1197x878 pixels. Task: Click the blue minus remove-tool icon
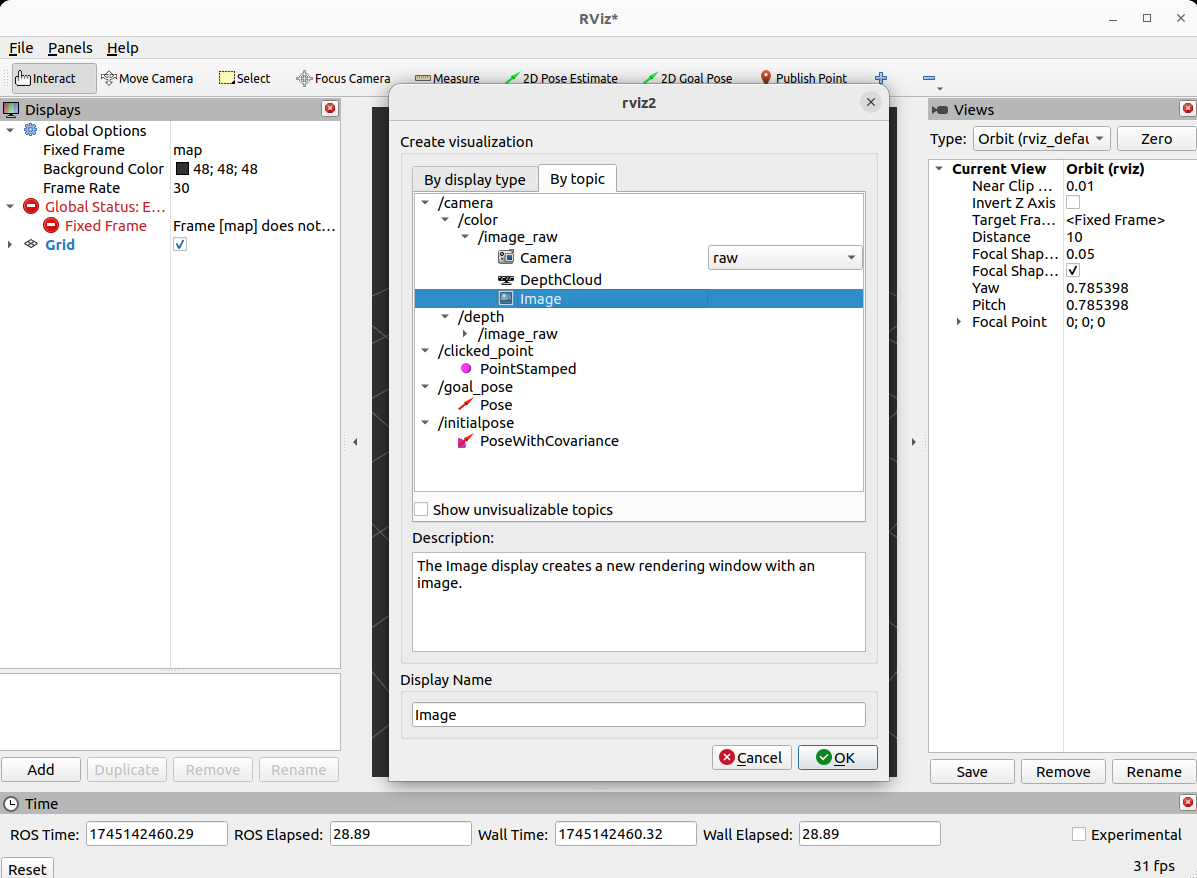[928, 78]
